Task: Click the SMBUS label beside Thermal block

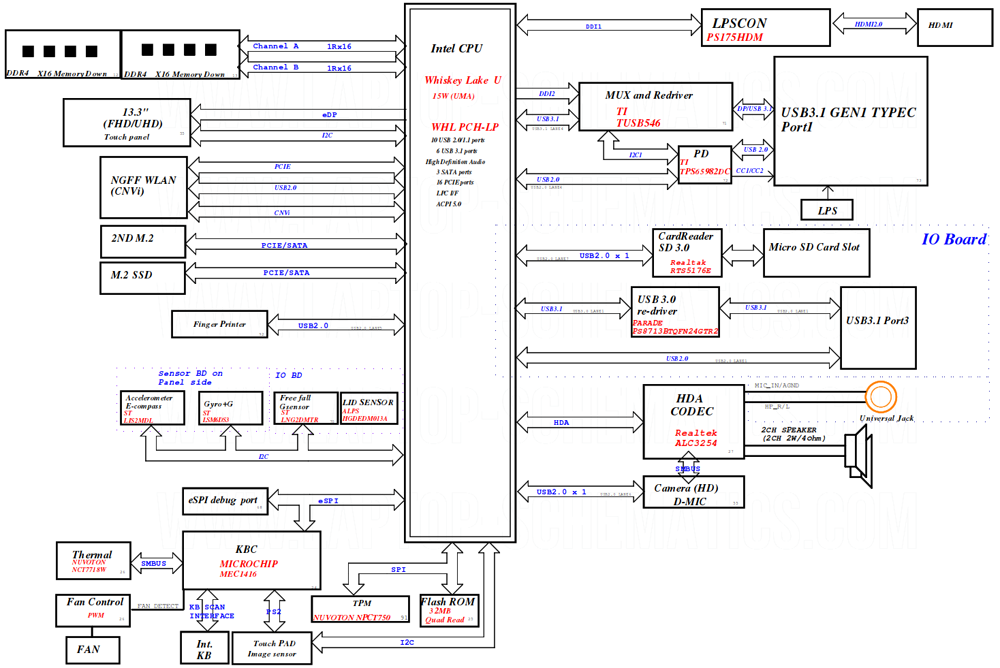Action: 154,563
